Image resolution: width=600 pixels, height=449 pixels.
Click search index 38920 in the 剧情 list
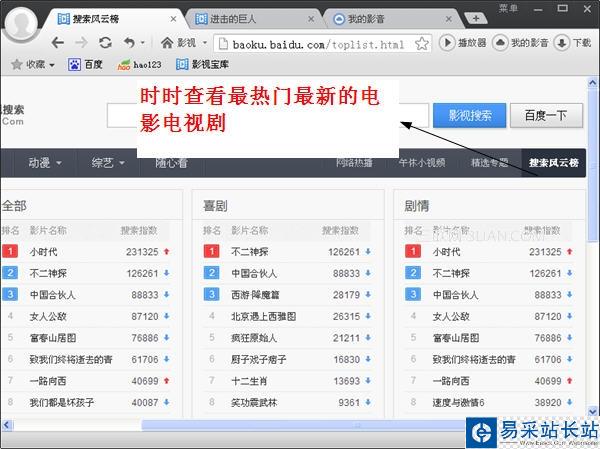pyautogui.click(x=548, y=402)
